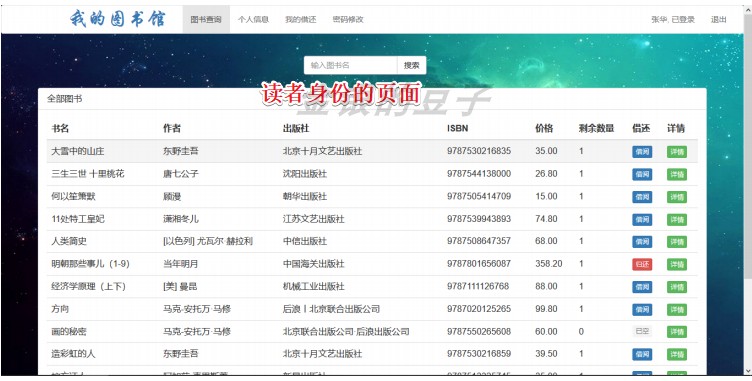Viewport: 752px width, 381px height.
Task: Click the ISBN column header
Action: point(458,129)
